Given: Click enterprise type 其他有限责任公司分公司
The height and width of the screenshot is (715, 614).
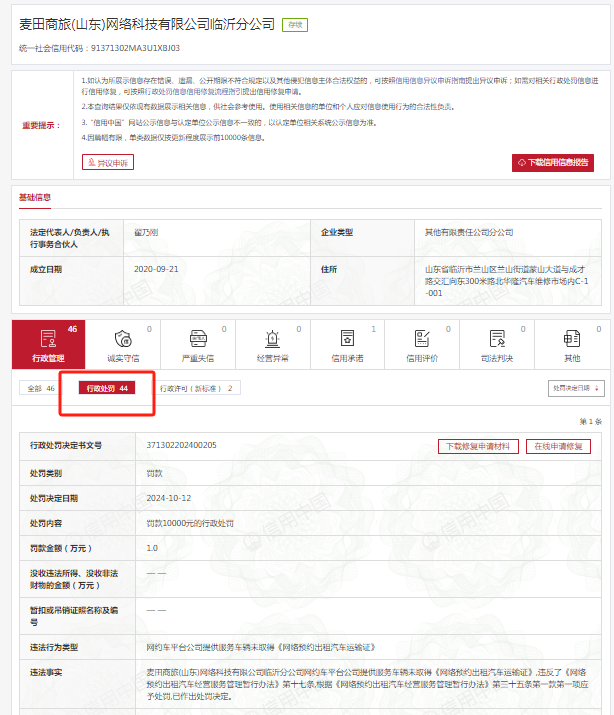Looking at the screenshot, I should (x=469, y=233).
